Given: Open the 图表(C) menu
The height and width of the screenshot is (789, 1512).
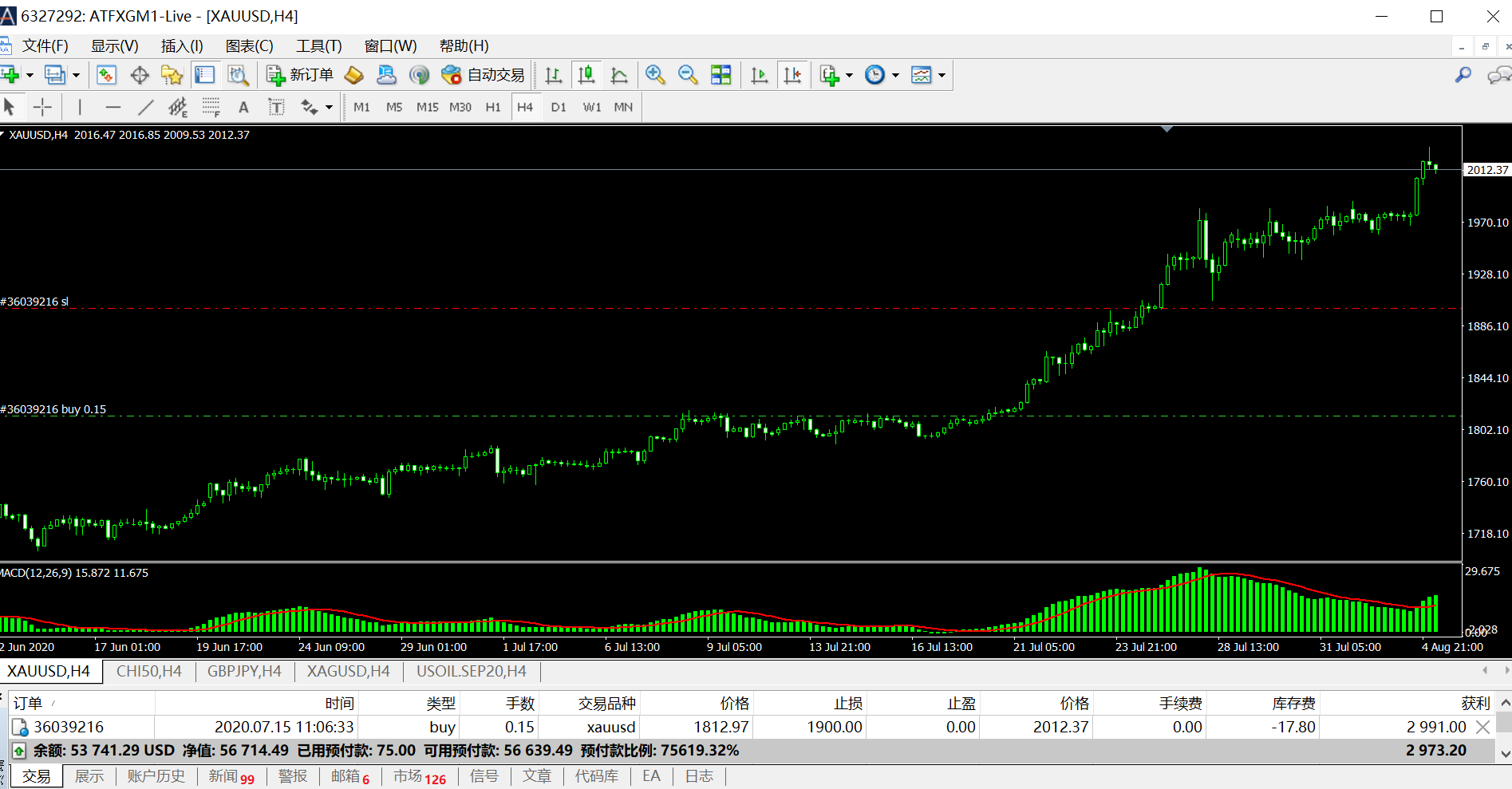Looking at the screenshot, I should (x=249, y=46).
